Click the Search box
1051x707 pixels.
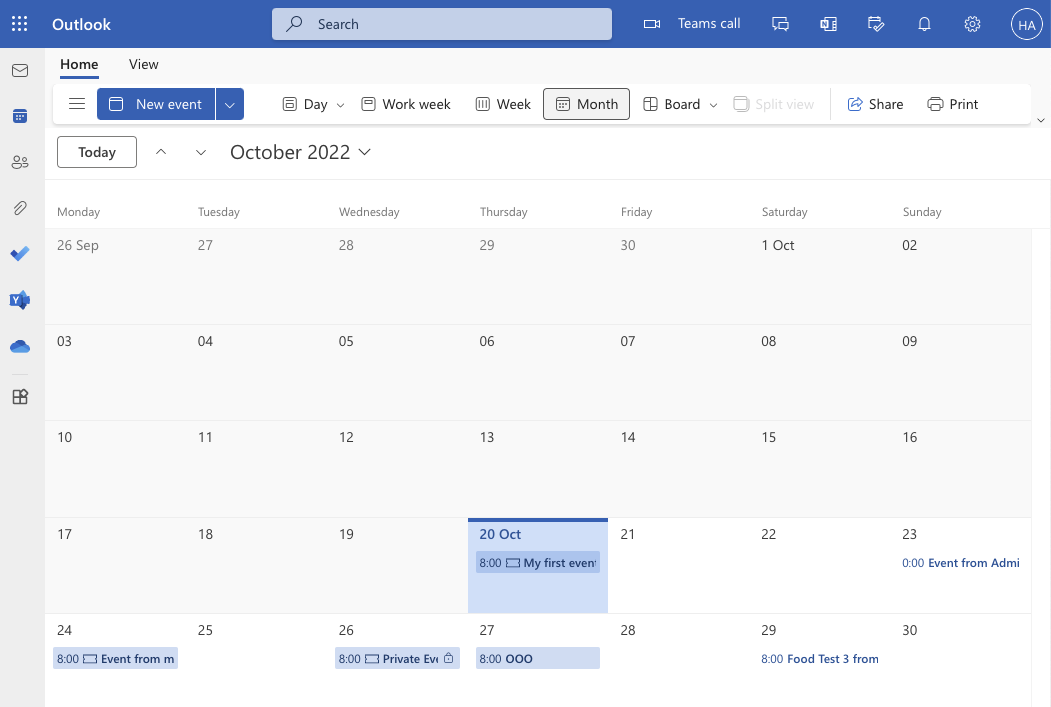pos(442,24)
